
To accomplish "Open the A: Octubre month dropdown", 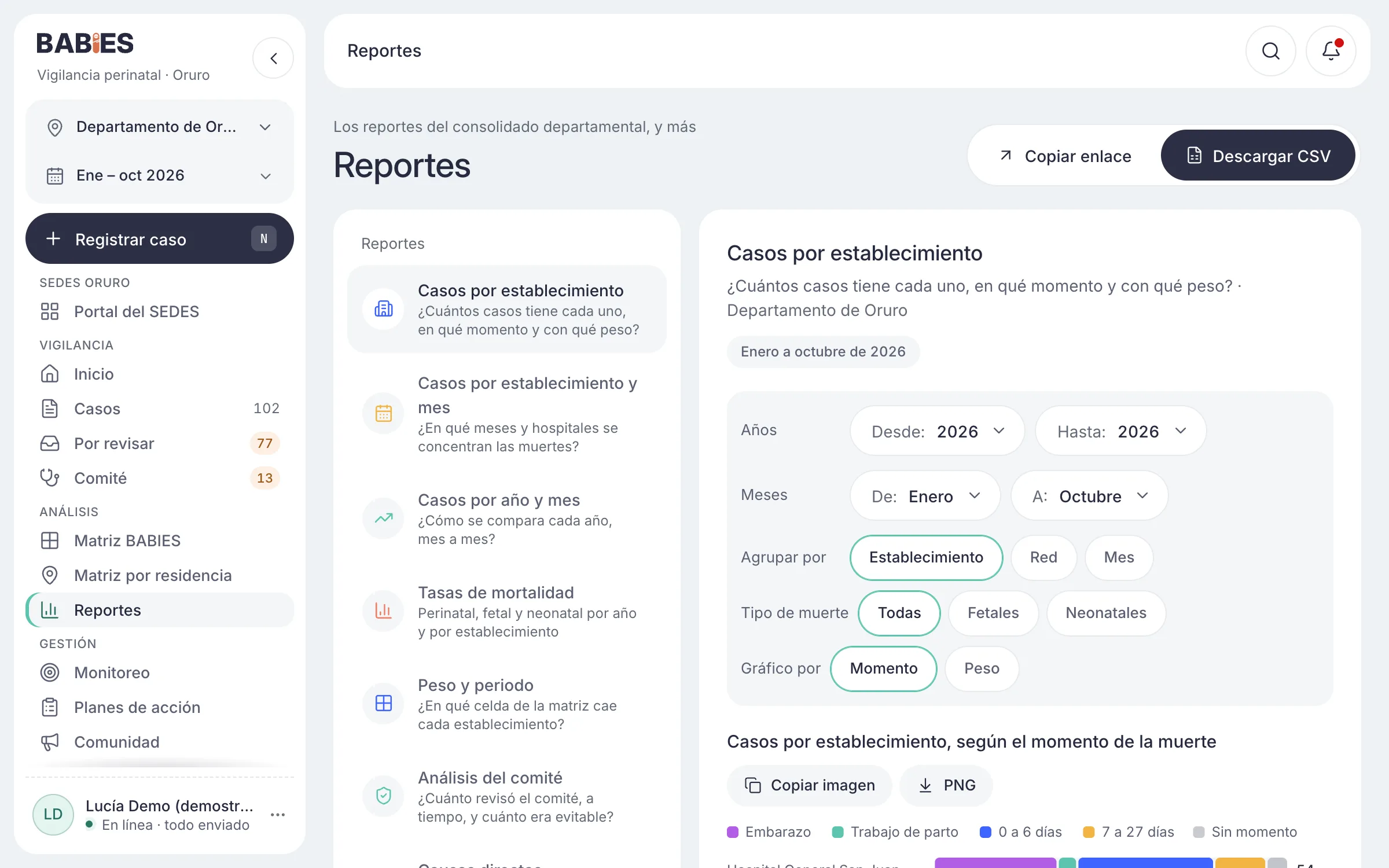I will click(x=1089, y=496).
